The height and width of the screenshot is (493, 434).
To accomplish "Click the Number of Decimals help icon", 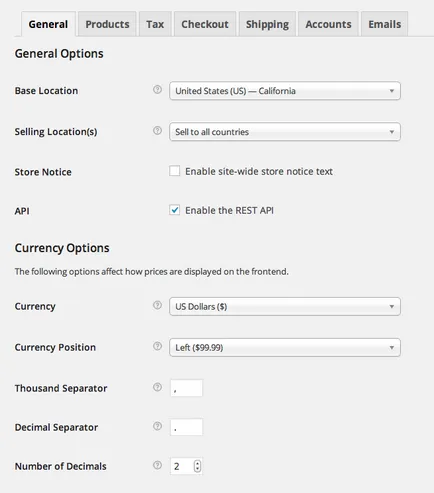I will pyautogui.click(x=157, y=465).
